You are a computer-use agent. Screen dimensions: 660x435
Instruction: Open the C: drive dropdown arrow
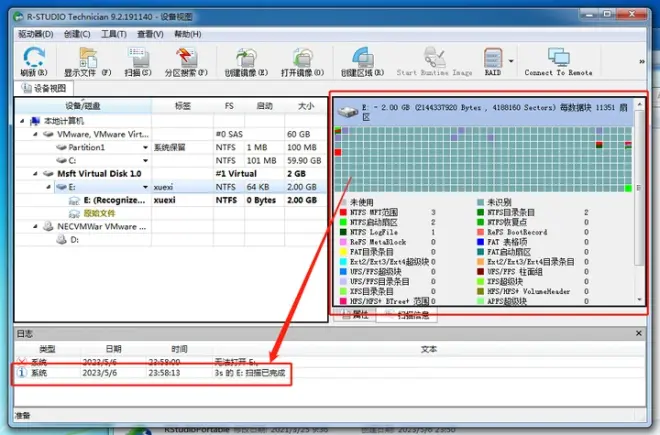click(x=145, y=160)
